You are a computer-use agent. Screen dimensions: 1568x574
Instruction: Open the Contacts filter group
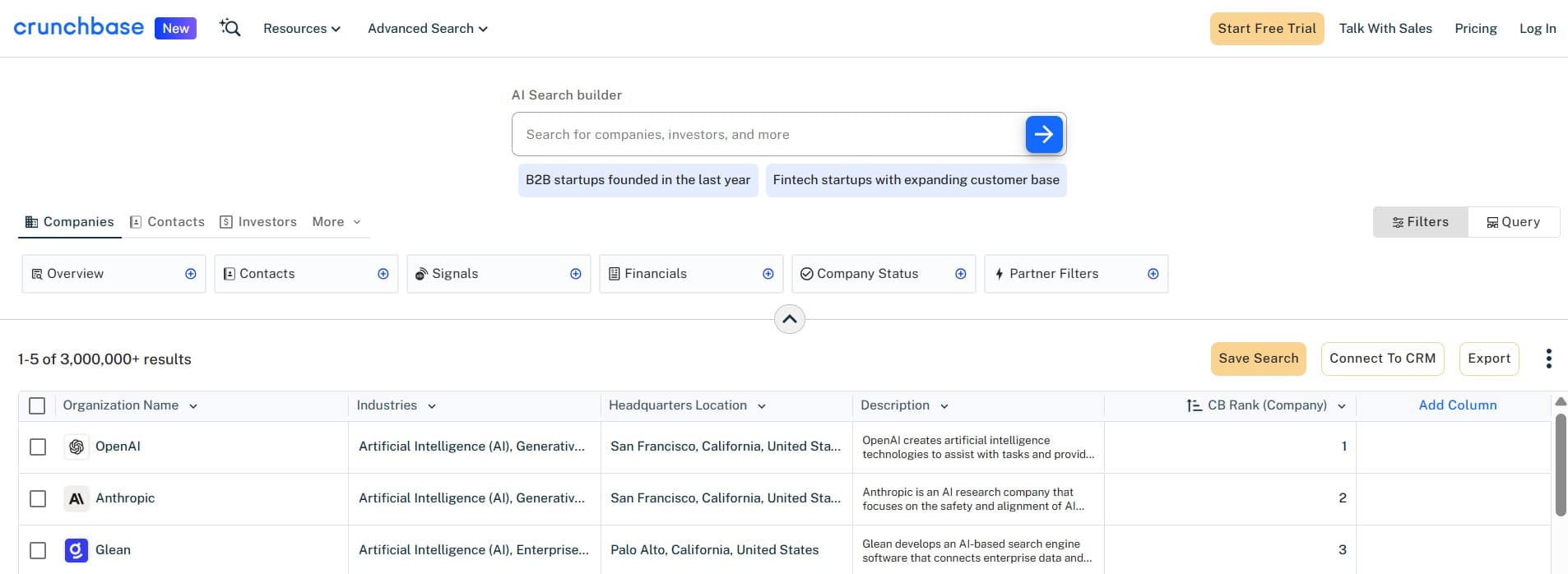click(306, 274)
